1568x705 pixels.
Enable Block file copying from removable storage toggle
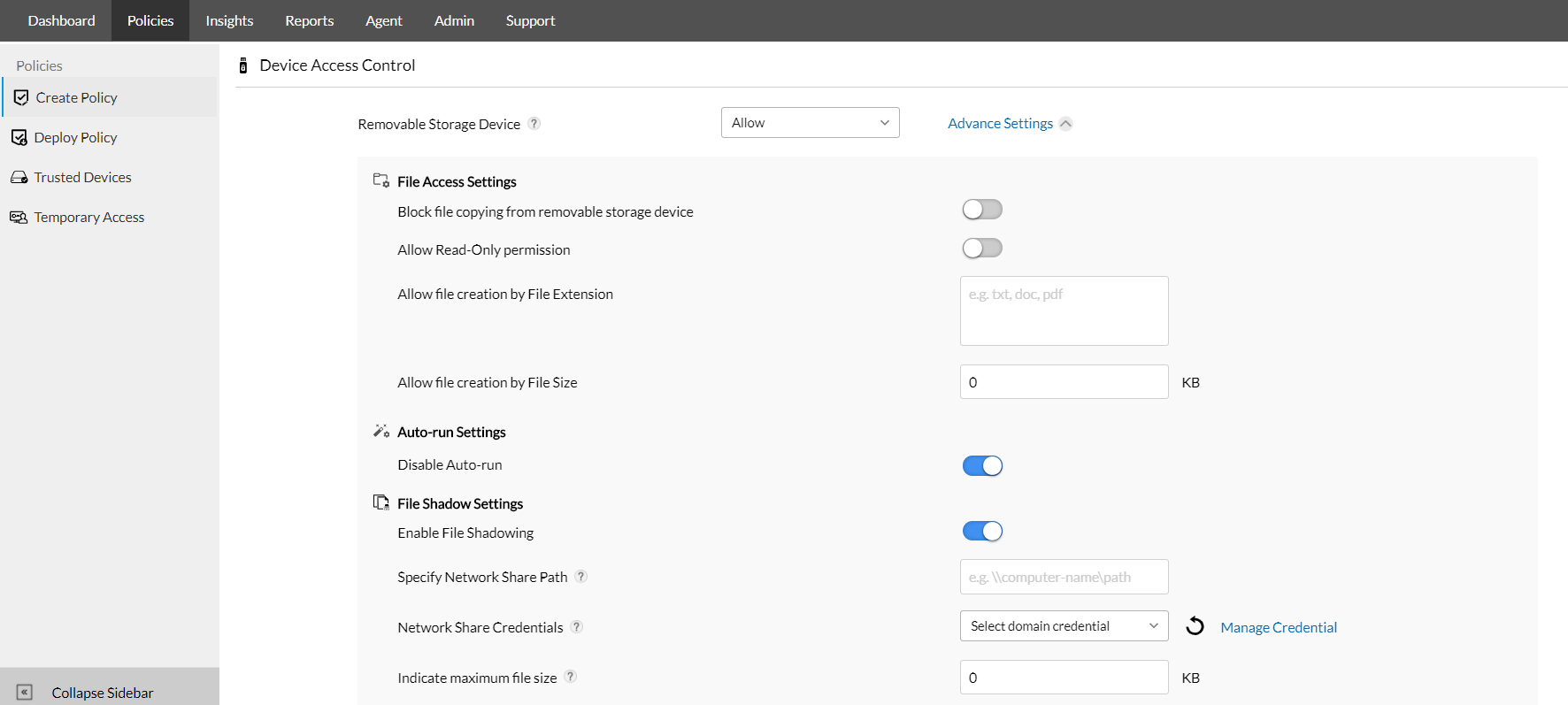tap(982, 210)
